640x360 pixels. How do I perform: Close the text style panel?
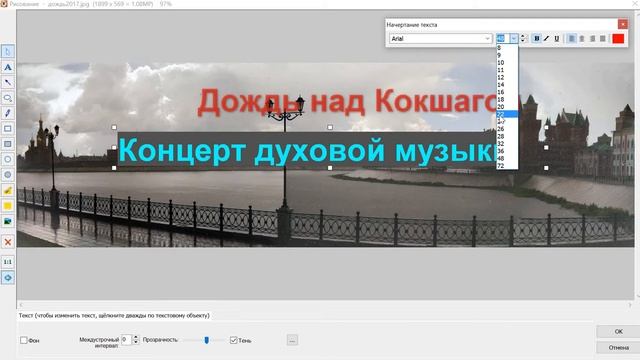pos(622,24)
